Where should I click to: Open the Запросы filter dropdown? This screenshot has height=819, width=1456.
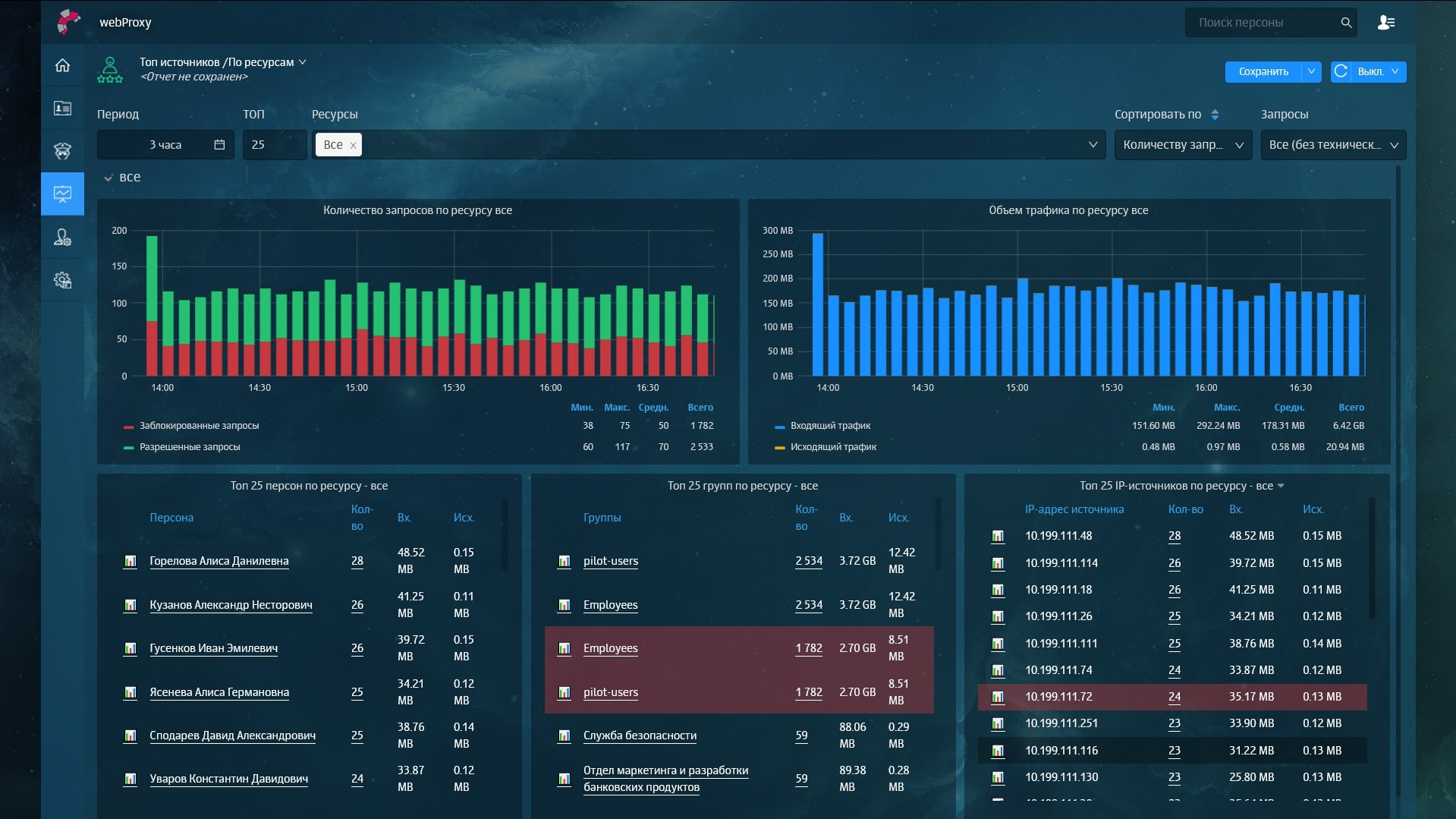[x=1332, y=145]
